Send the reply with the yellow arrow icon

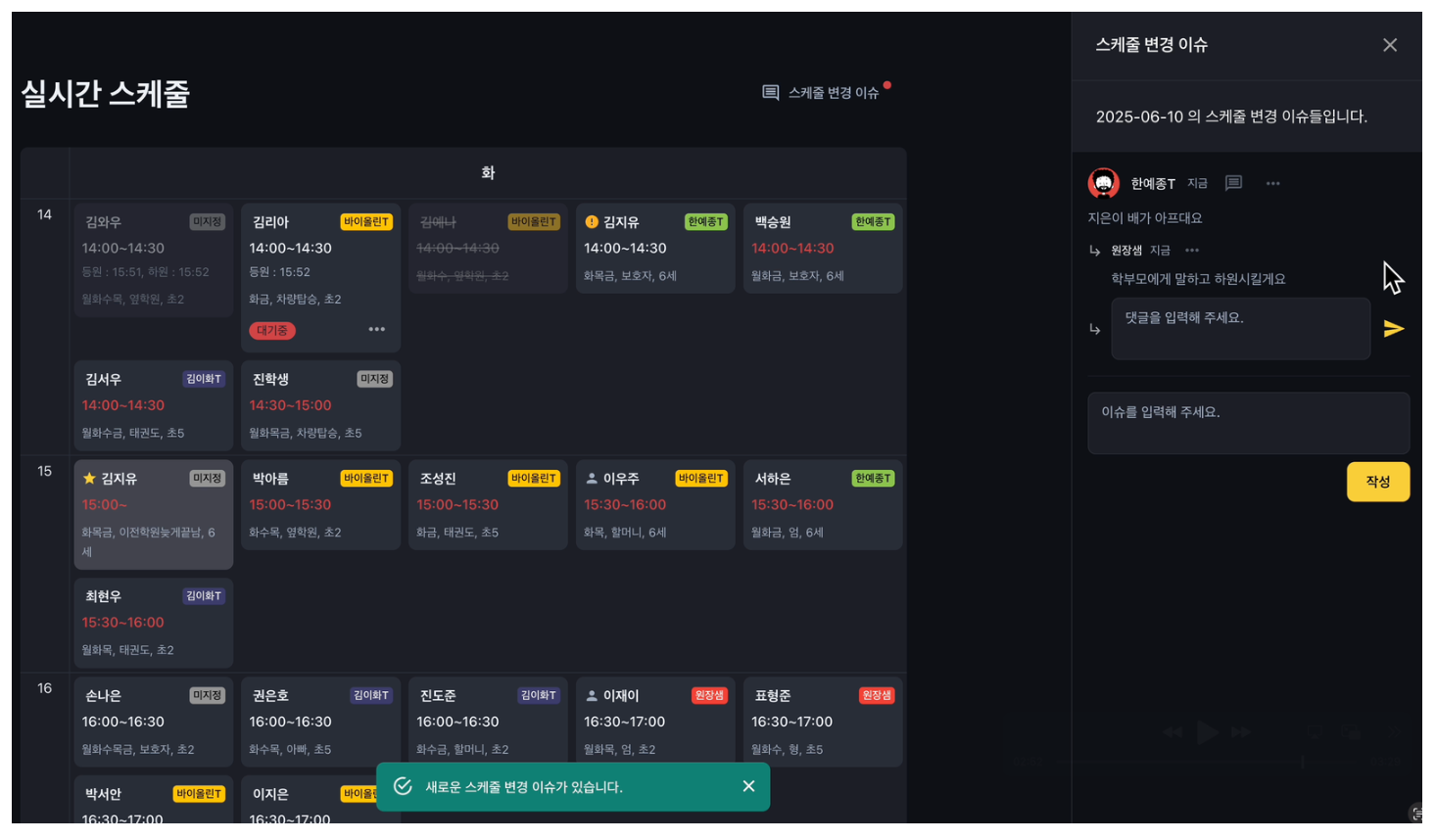point(1393,329)
